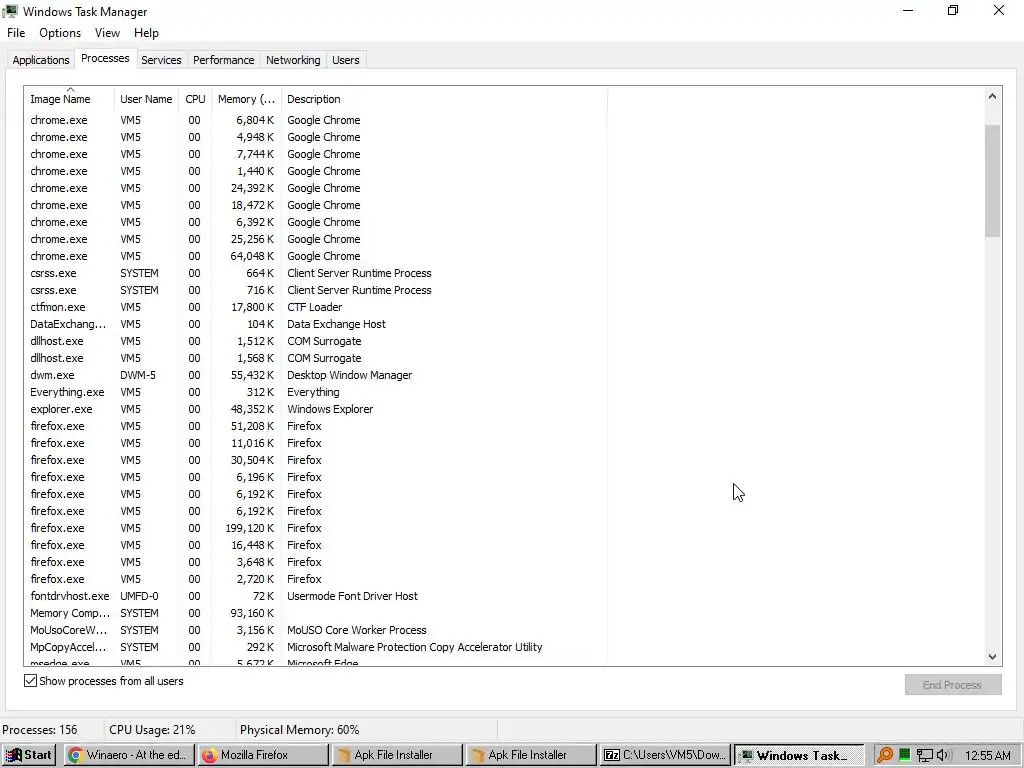Switch to the Services tab
This screenshot has height=768, width=1024.
click(x=161, y=60)
